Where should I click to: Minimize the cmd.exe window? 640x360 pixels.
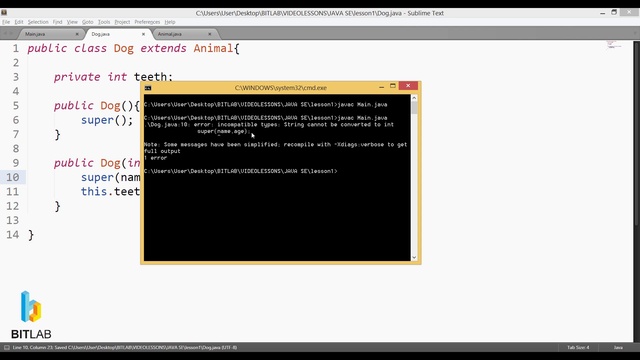pyautogui.click(x=381, y=87)
